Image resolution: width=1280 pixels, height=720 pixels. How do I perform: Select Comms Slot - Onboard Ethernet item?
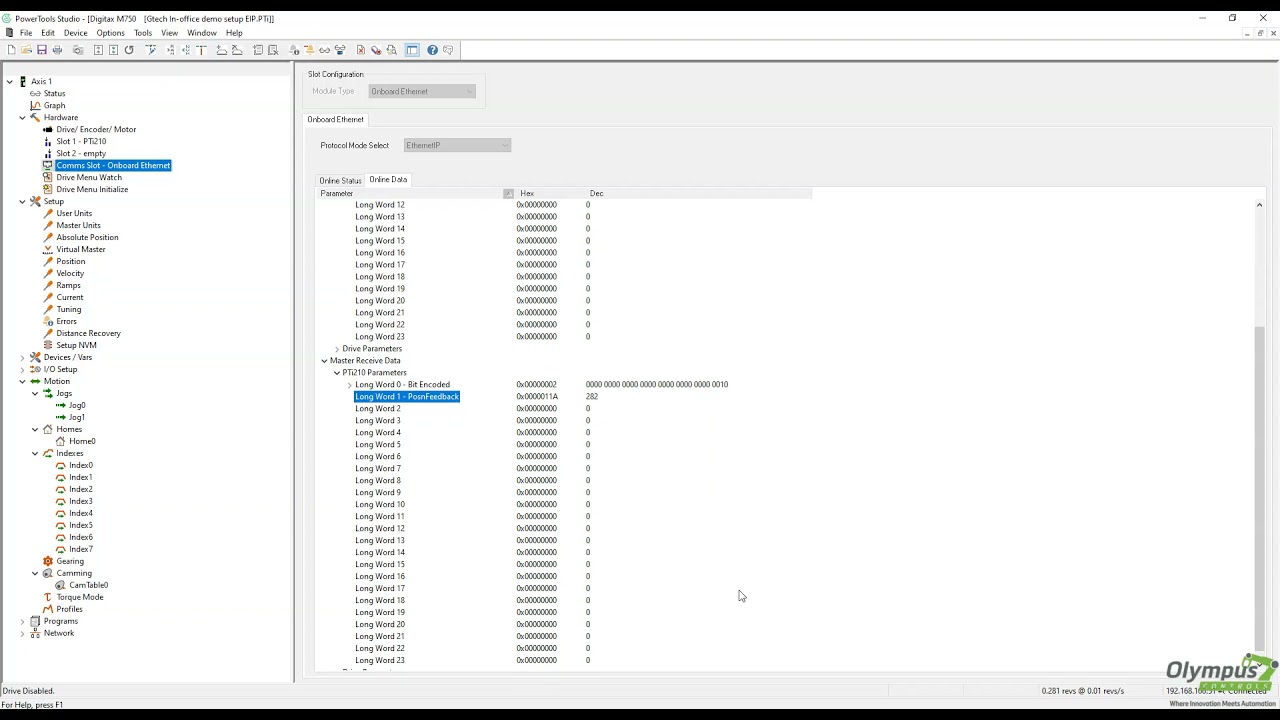click(x=113, y=166)
